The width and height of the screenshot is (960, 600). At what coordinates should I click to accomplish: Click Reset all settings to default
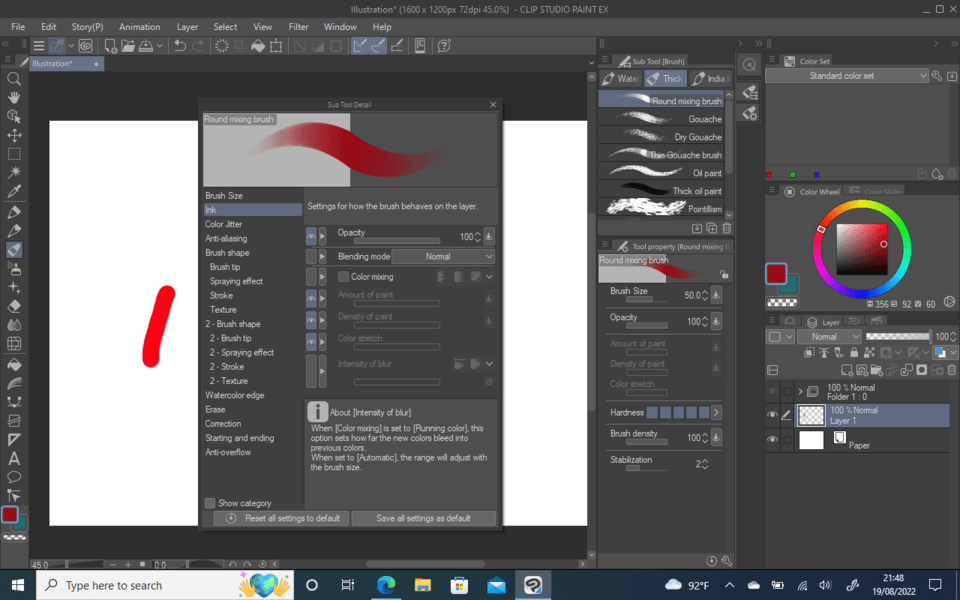281,518
